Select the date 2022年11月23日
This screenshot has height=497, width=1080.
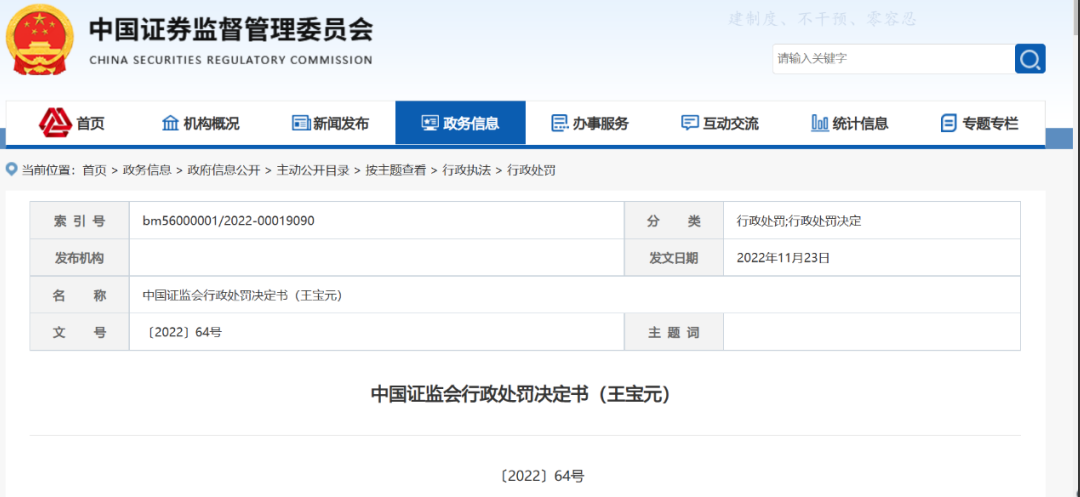[x=783, y=258]
